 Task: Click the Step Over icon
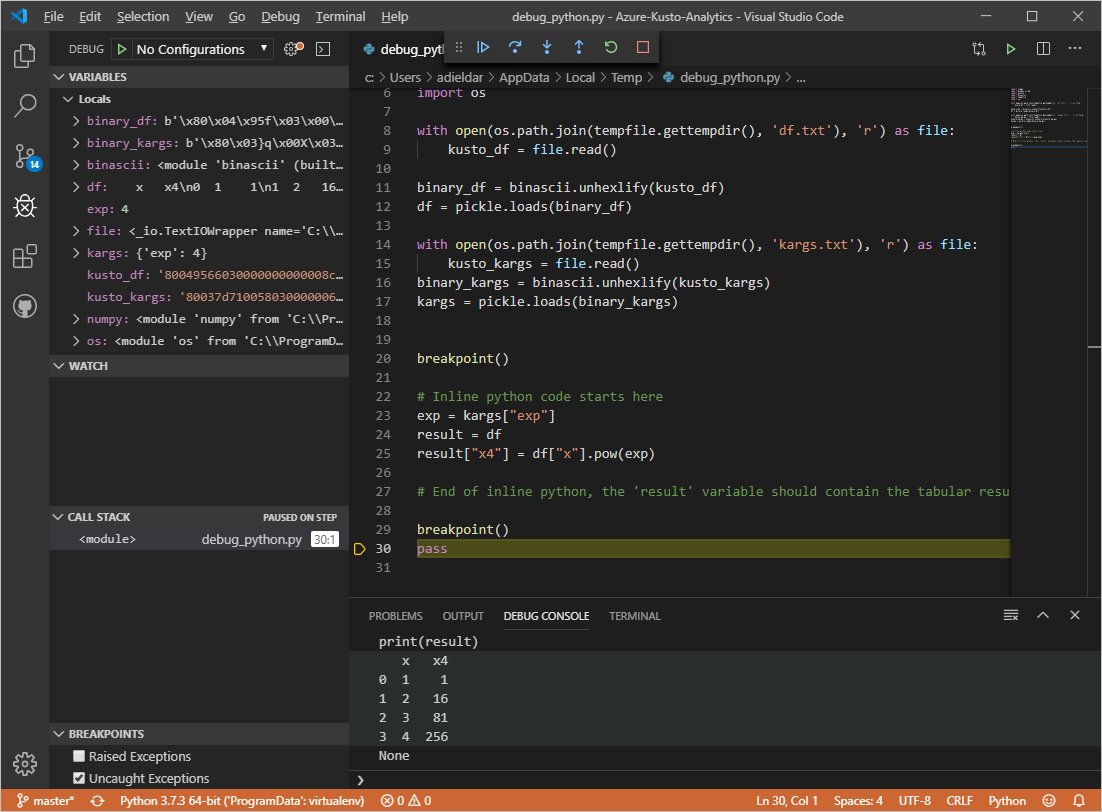click(x=514, y=47)
